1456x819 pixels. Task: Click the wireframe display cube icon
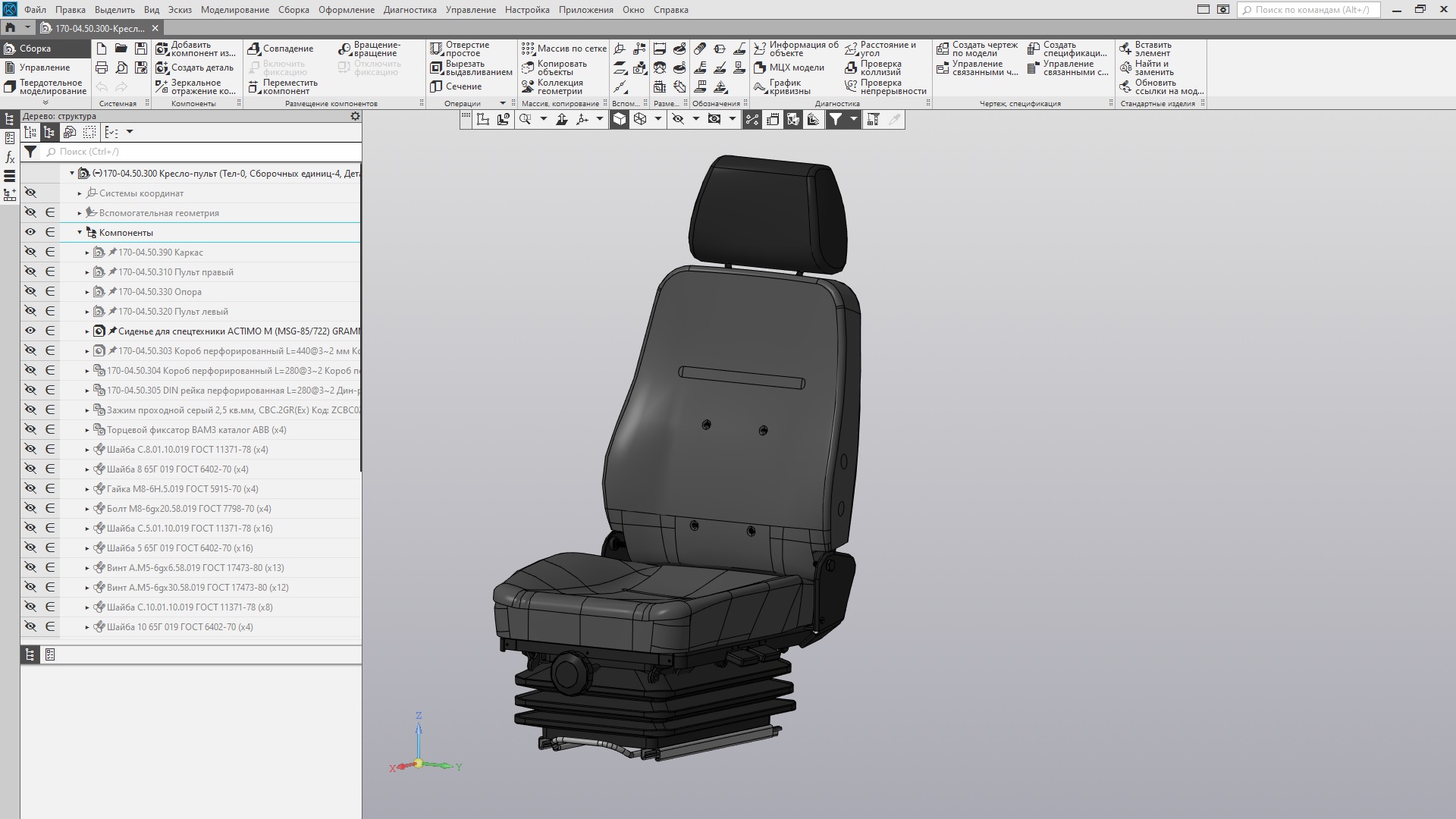[640, 119]
